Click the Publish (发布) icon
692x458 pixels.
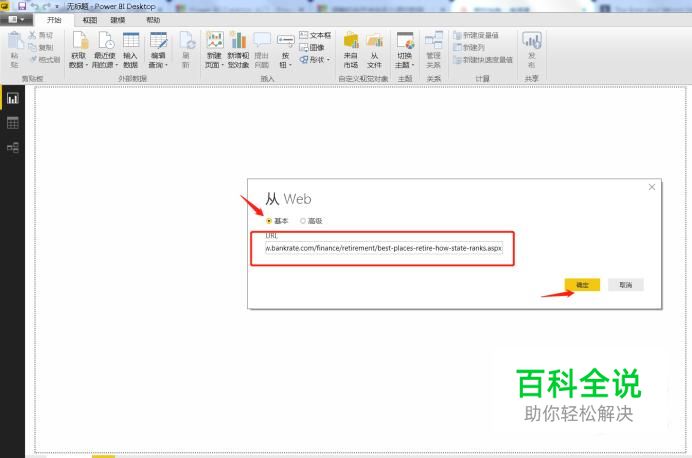coord(531,41)
